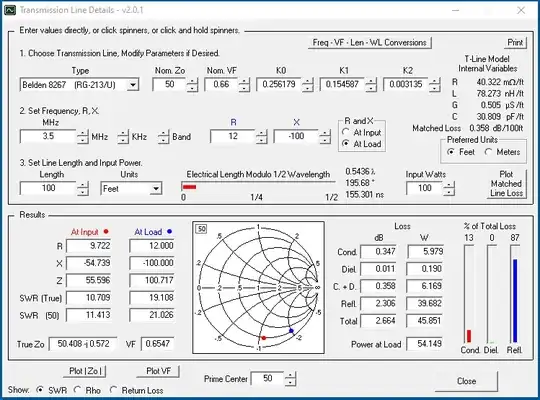Click the K0 value spinner
This screenshot has height=400, width=540.
click(308, 84)
